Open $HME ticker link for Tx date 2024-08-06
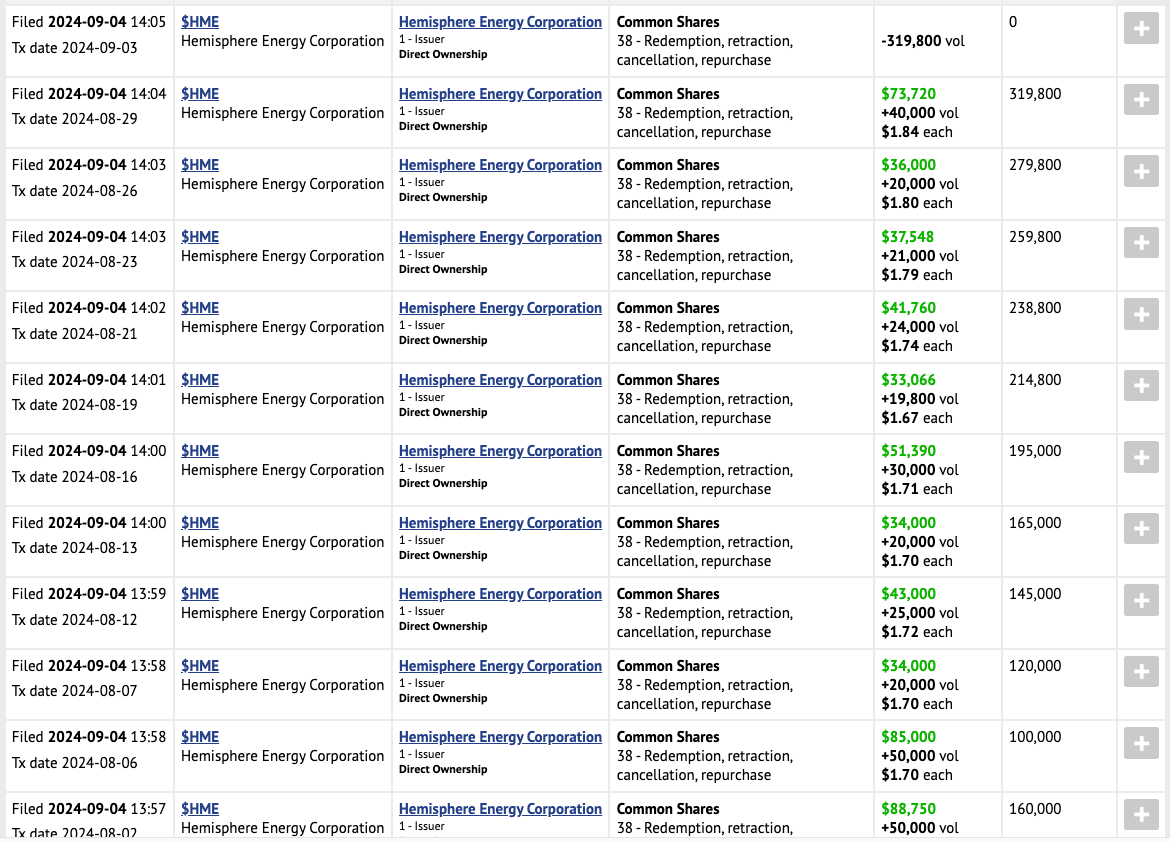Viewport: 1170px width, 842px height. pyautogui.click(x=200, y=737)
